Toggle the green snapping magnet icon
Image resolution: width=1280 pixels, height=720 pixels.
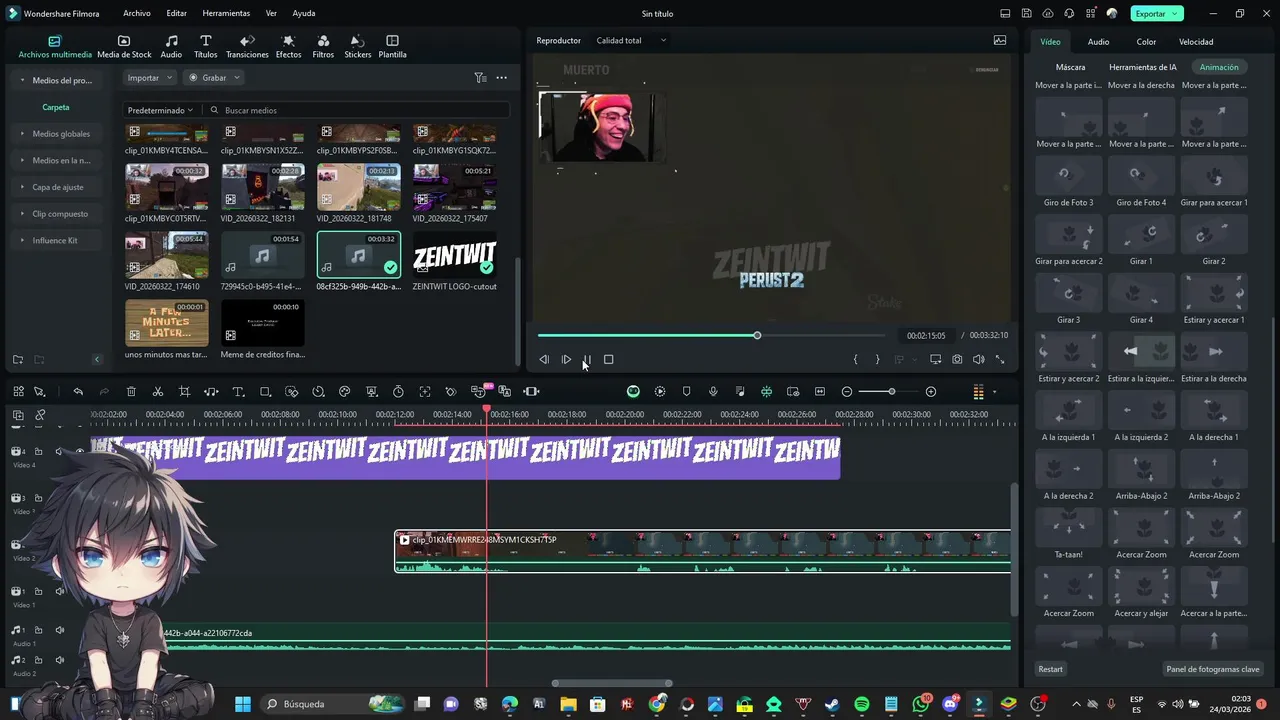pyautogui.click(x=766, y=391)
